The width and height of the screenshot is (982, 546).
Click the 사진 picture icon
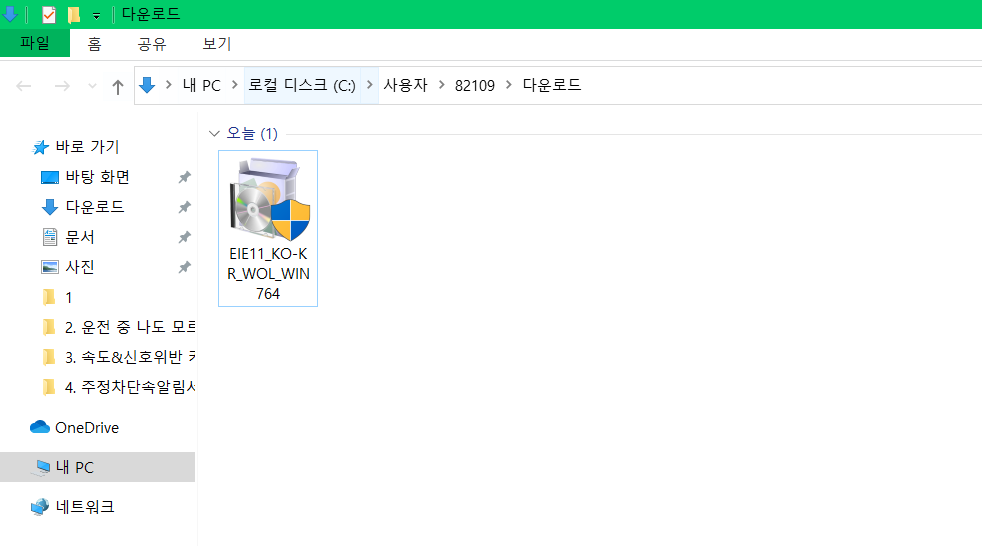(49, 267)
